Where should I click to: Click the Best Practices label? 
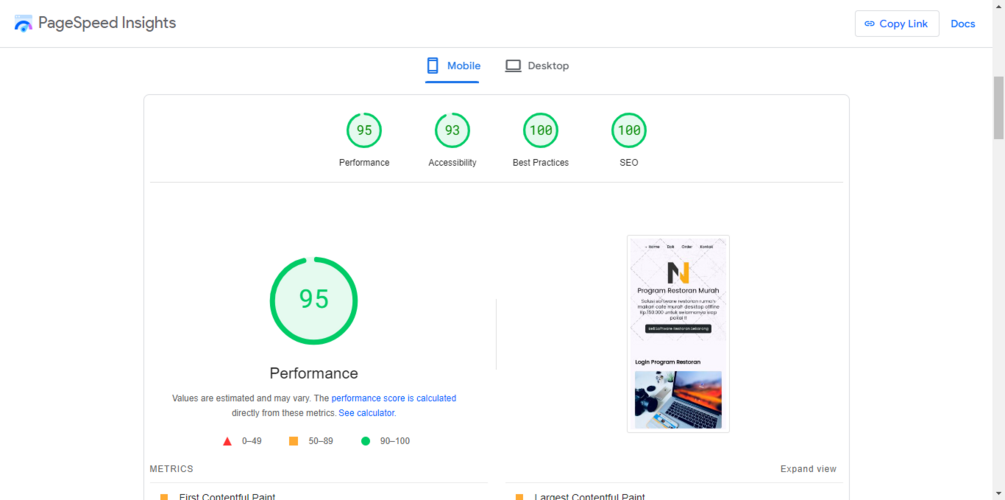(x=540, y=163)
